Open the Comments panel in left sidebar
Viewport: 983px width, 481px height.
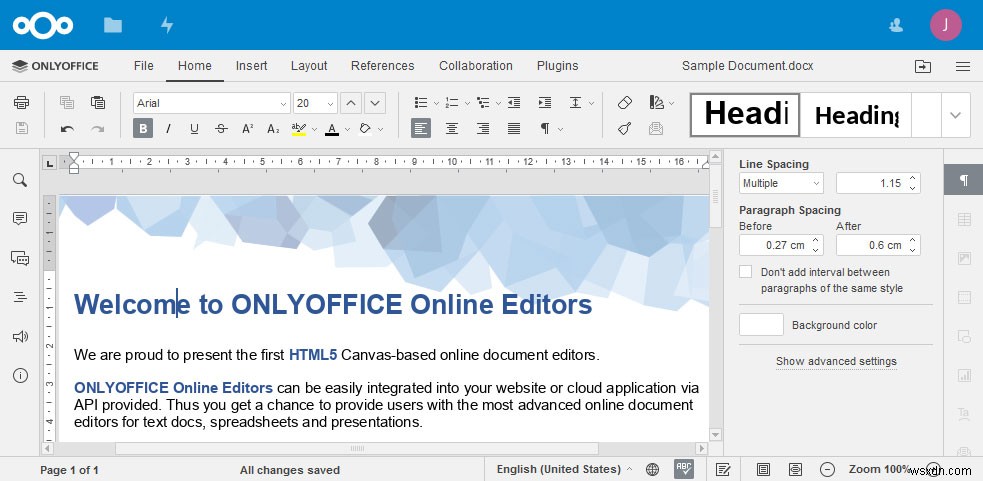[x=20, y=219]
